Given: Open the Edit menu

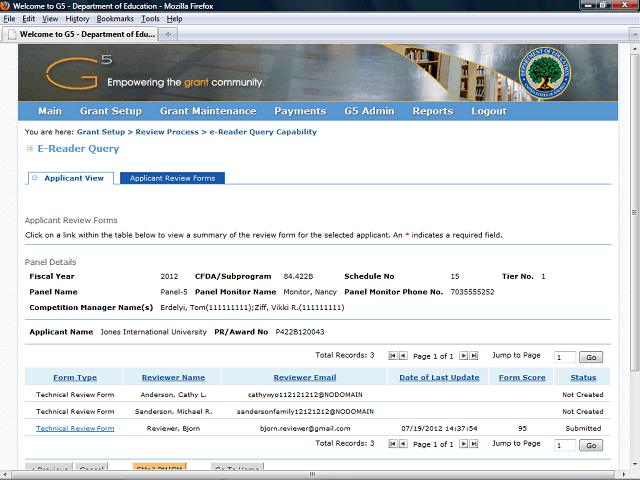Looking at the screenshot, I should point(28,19).
